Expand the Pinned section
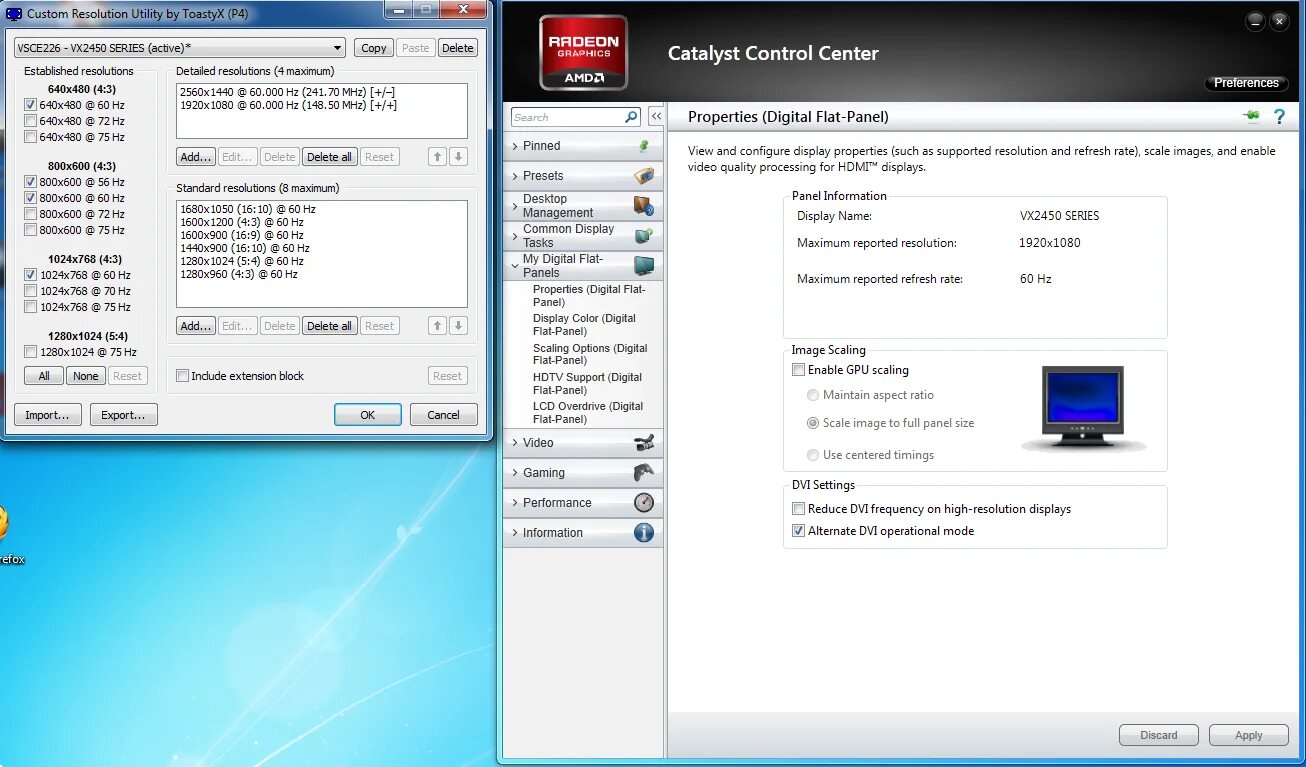The image size is (1306, 767). click(x=582, y=146)
